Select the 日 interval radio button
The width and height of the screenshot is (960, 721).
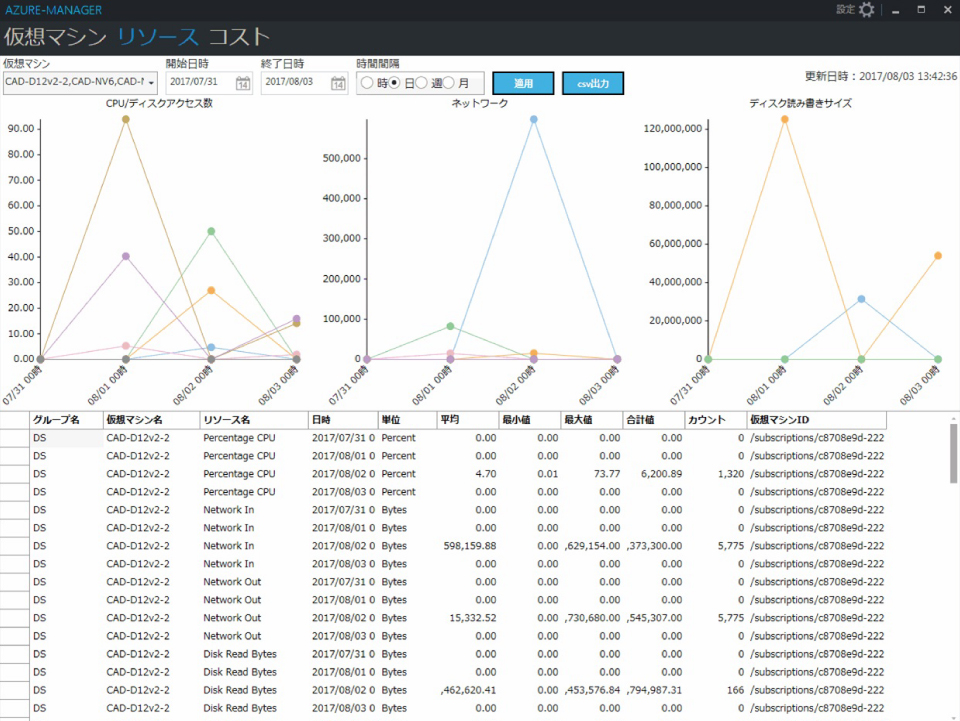[395, 83]
